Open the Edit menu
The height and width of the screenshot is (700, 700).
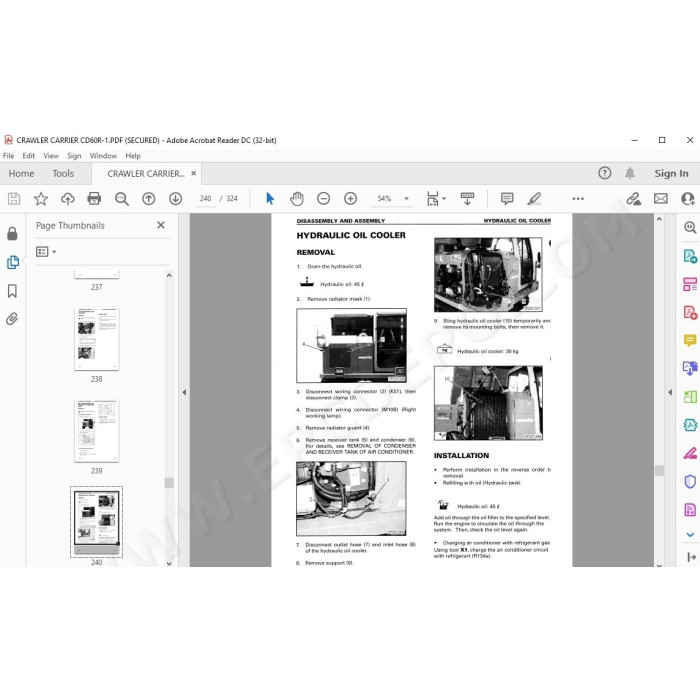tap(29, 156)
